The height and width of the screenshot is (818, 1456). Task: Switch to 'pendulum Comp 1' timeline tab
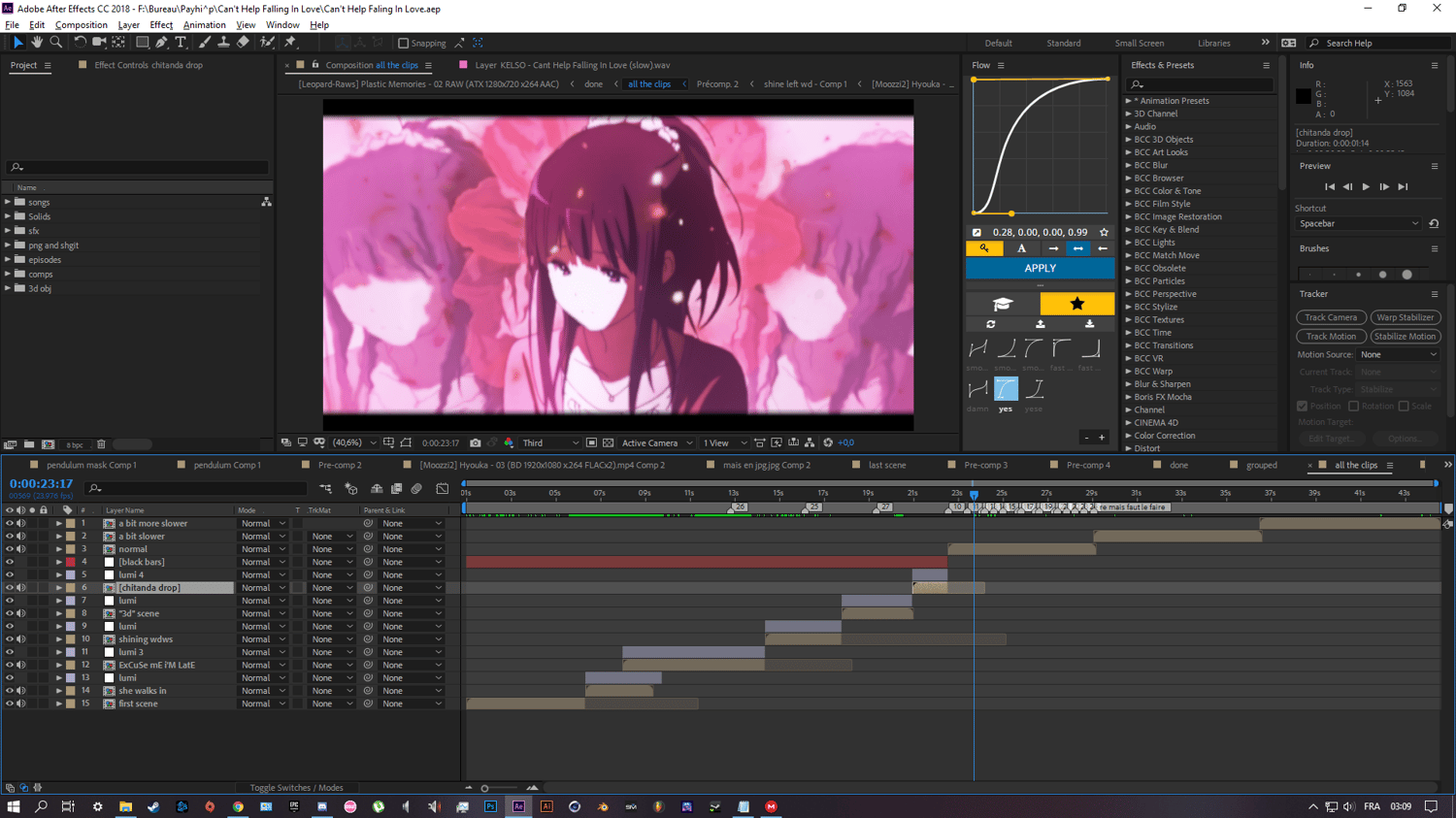(227, 465)
